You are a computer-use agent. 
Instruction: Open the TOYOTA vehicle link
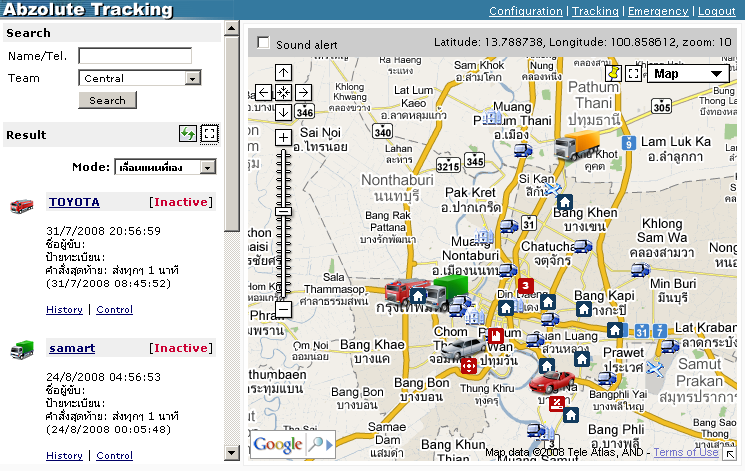coord(74,202)
